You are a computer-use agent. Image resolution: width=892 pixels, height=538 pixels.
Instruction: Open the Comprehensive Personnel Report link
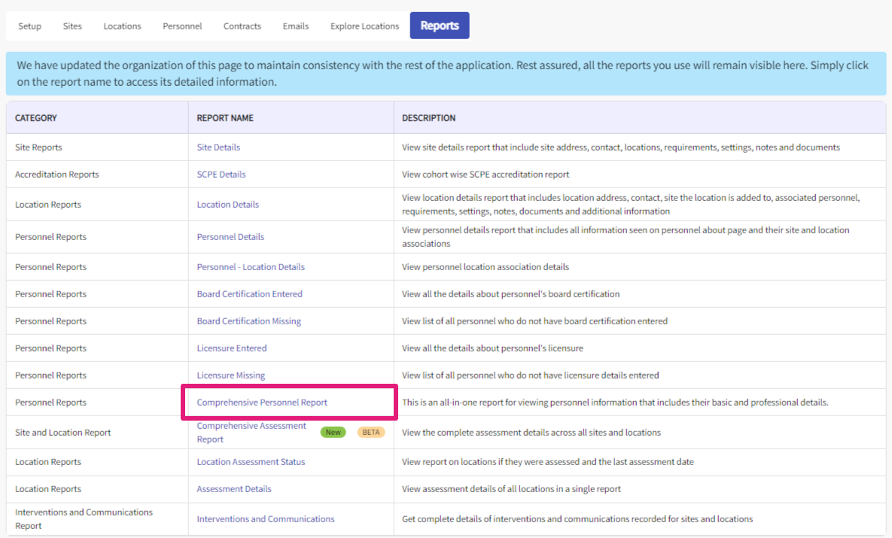pyautogui.click(x=262, y=402)
